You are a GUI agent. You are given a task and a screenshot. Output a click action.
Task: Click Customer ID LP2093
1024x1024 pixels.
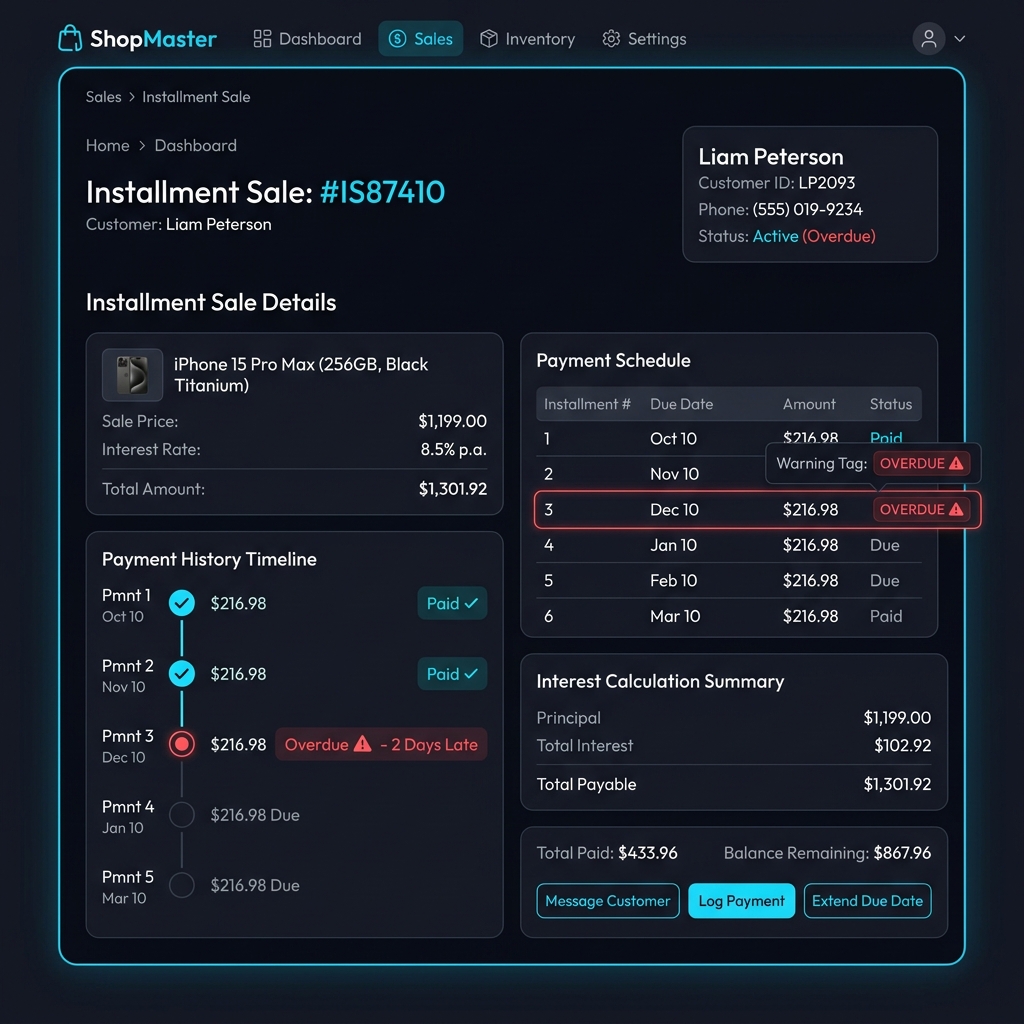[x=826, y=183]
